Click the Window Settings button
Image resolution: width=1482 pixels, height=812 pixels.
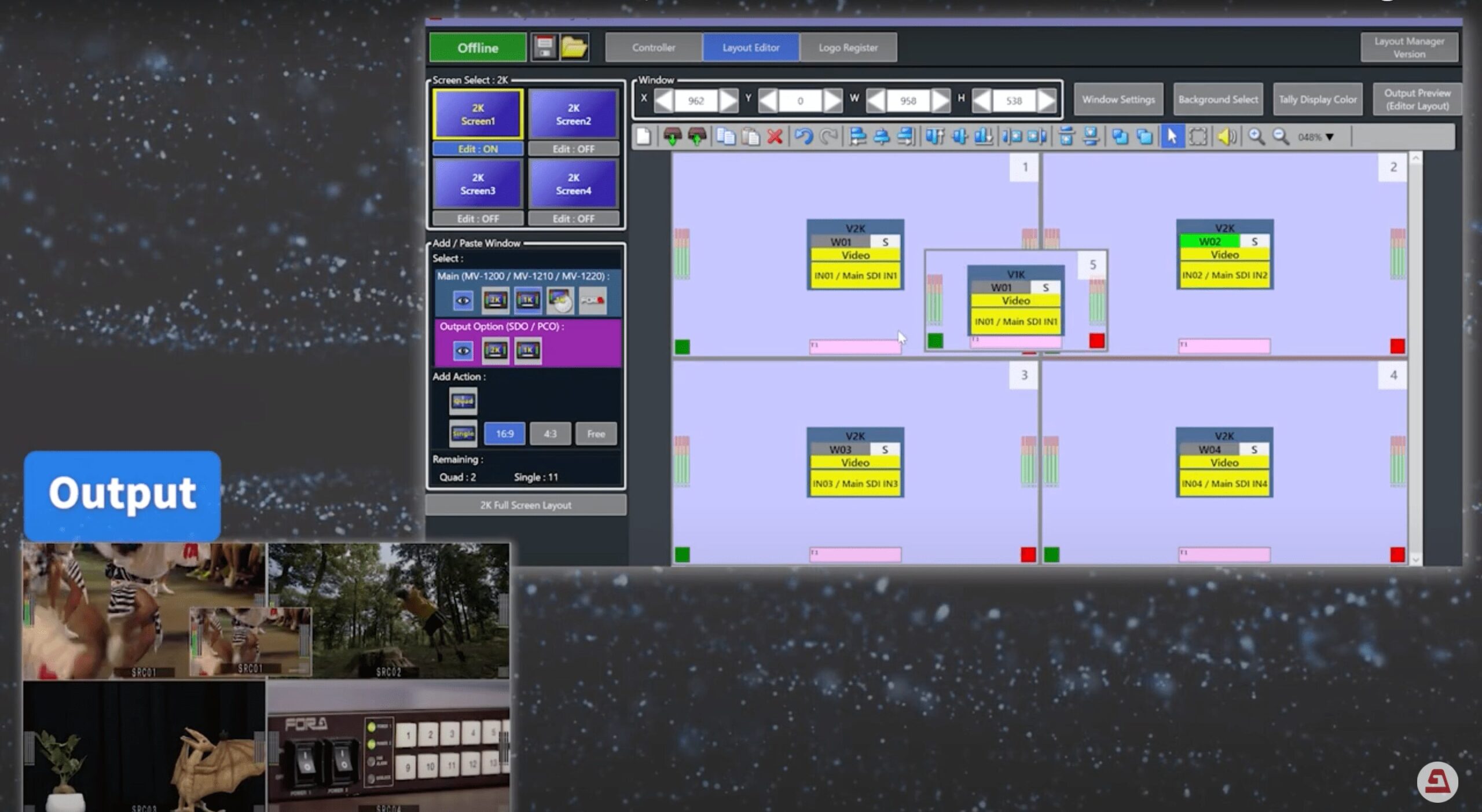point(1118,100)
